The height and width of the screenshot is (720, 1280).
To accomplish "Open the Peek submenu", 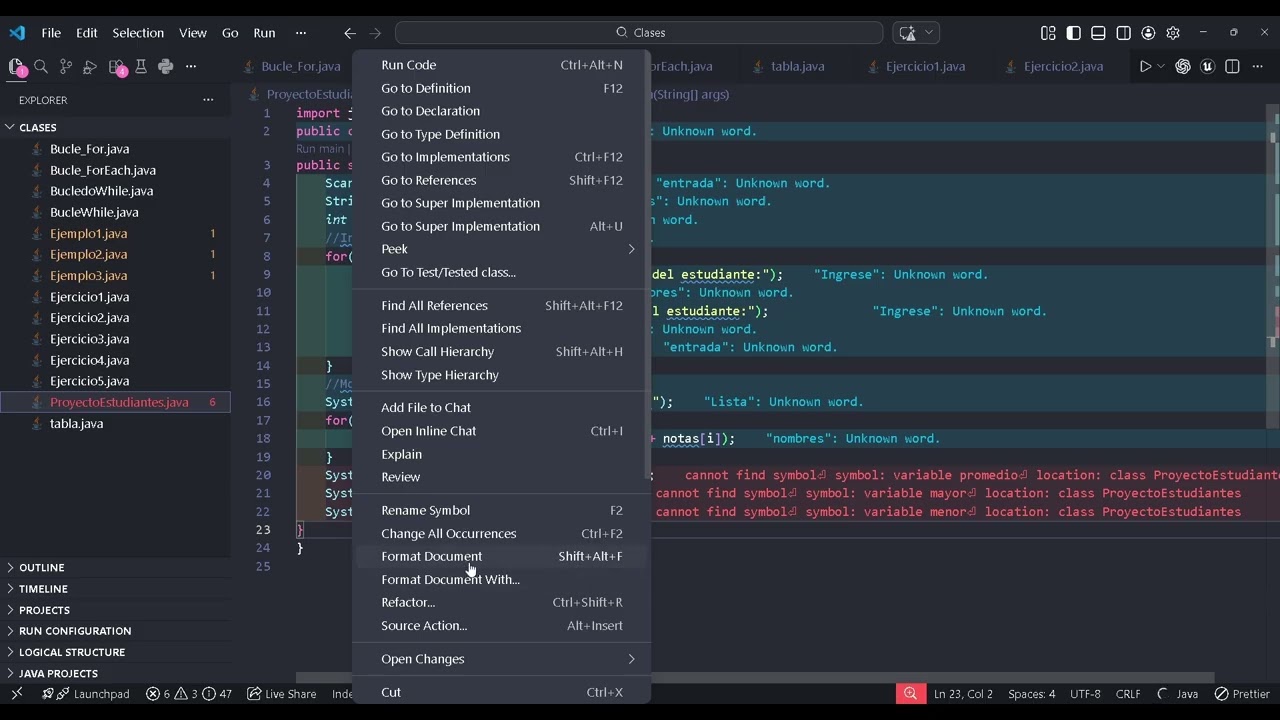I will [x=501, y=249].
